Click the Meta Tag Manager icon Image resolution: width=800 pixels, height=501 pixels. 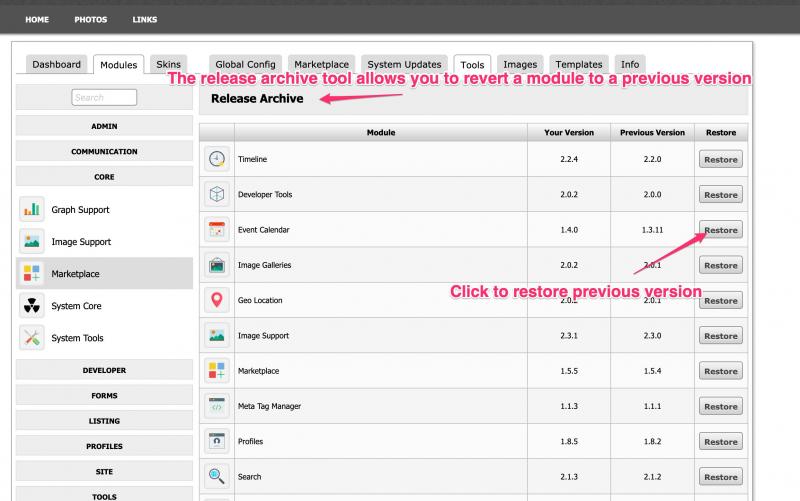pos(217,406)
